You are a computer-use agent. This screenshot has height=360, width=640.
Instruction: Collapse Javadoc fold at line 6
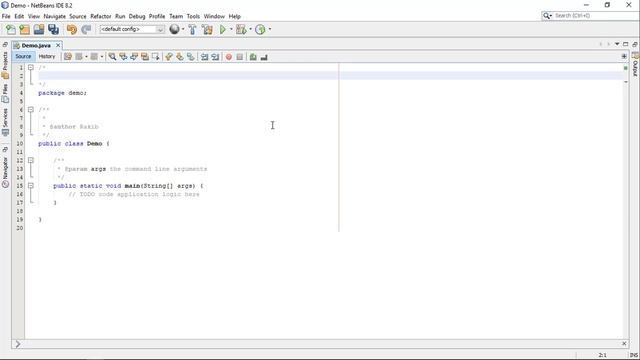[31, 109]
